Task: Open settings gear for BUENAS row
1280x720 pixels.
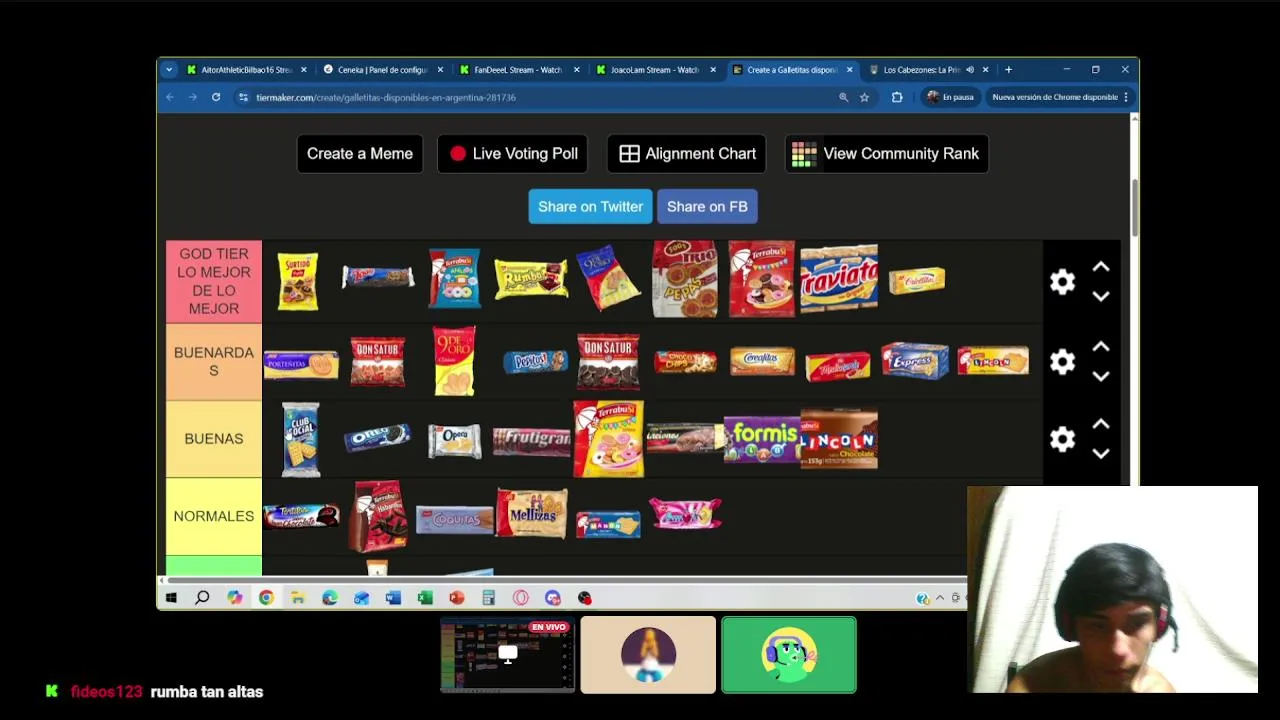Action: pos(1062,439)
